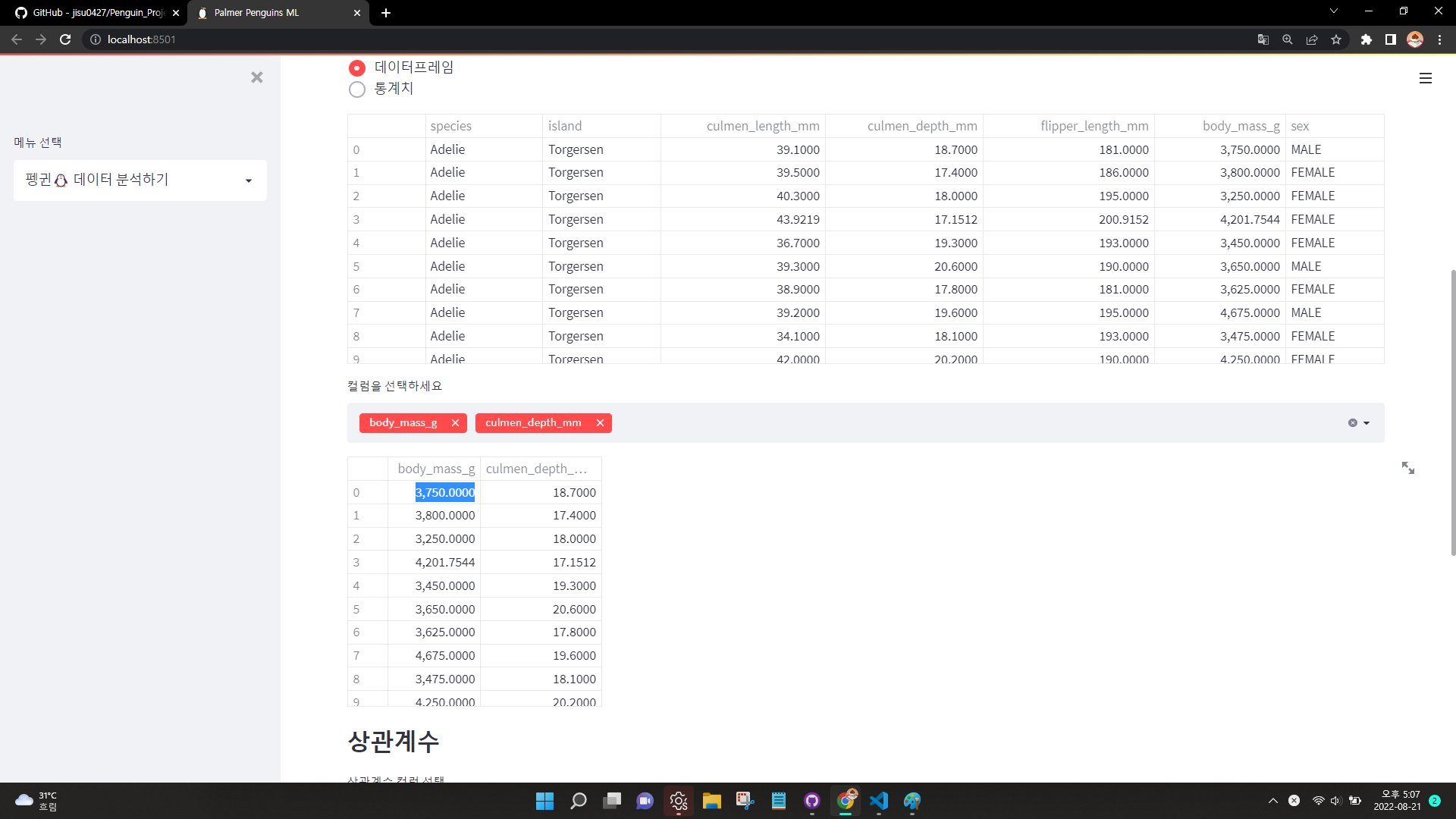Close the GitHub Penguin_Project tab
1456x819 pixels.
point(176,13)
